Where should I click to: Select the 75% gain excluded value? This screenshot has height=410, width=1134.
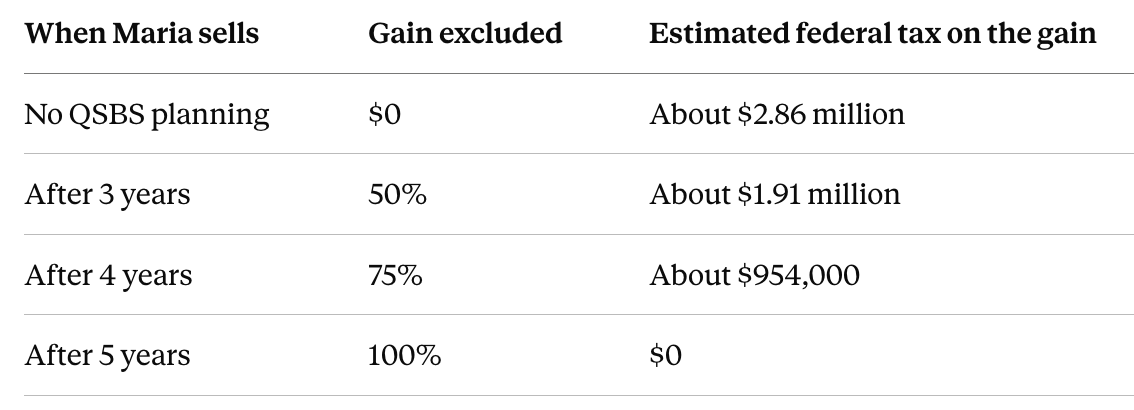coord(395,276)
